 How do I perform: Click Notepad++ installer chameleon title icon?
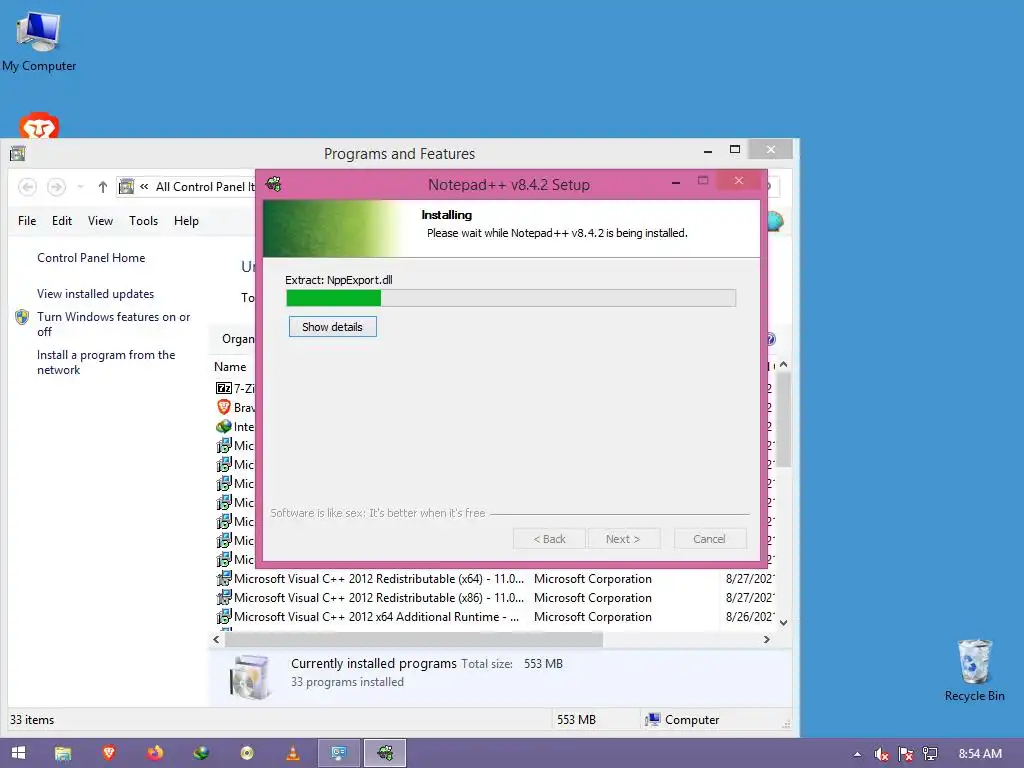[x=274, y=184]
